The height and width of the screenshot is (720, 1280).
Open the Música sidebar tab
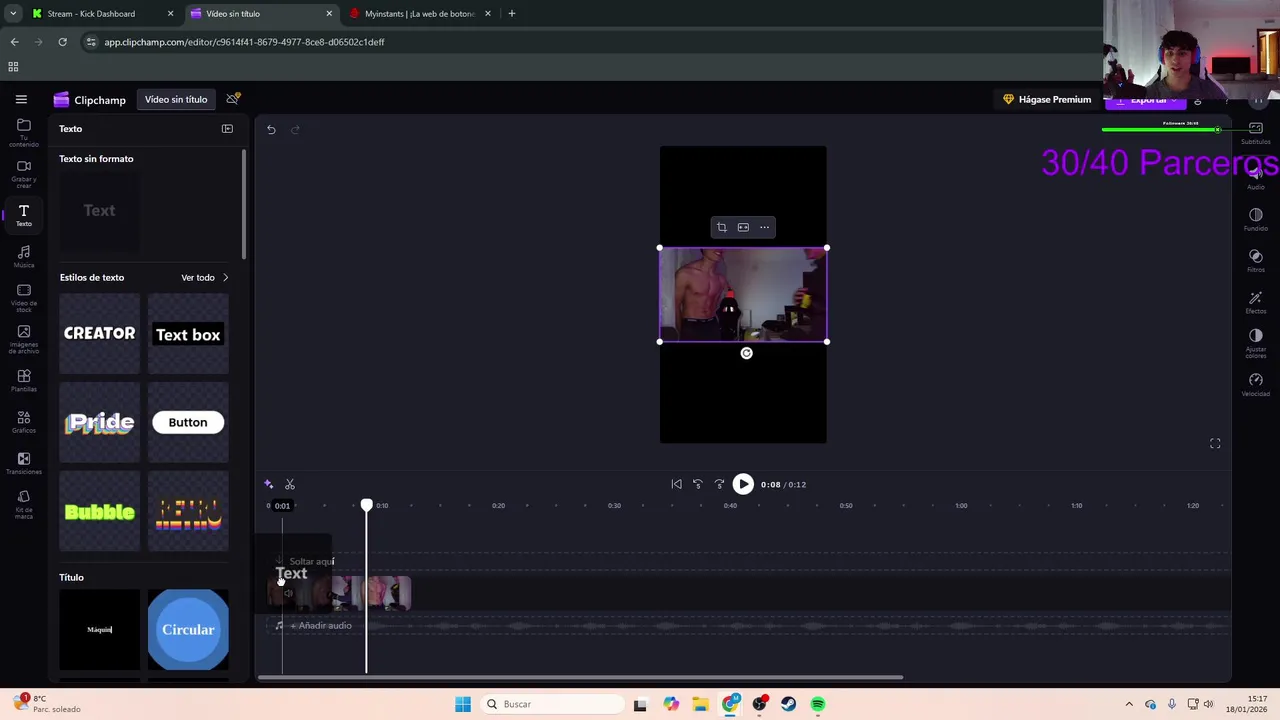coord(24,256)
